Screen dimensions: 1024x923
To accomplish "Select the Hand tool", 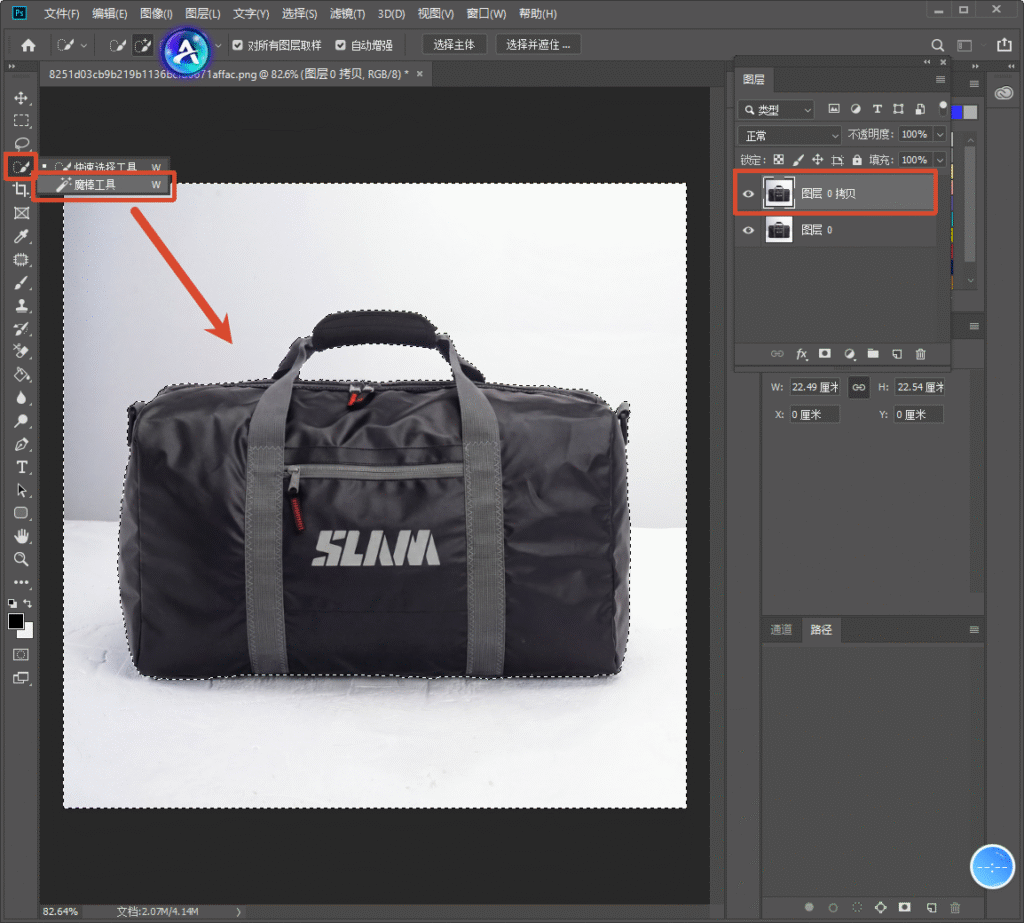I will pyautogui.click(x=21, y=536).
